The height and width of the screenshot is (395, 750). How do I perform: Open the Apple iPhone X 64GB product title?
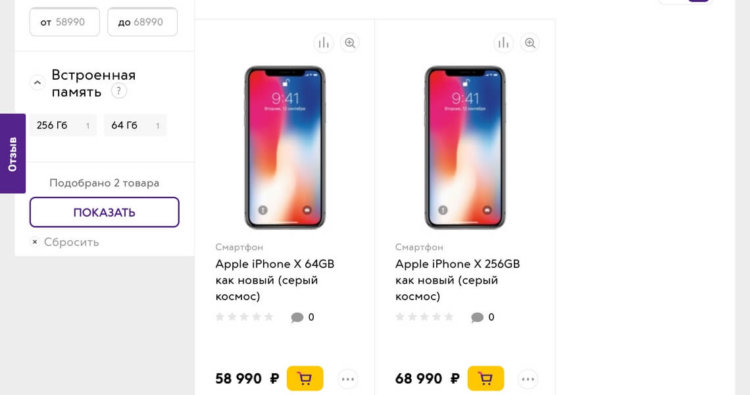click(275, 280)
